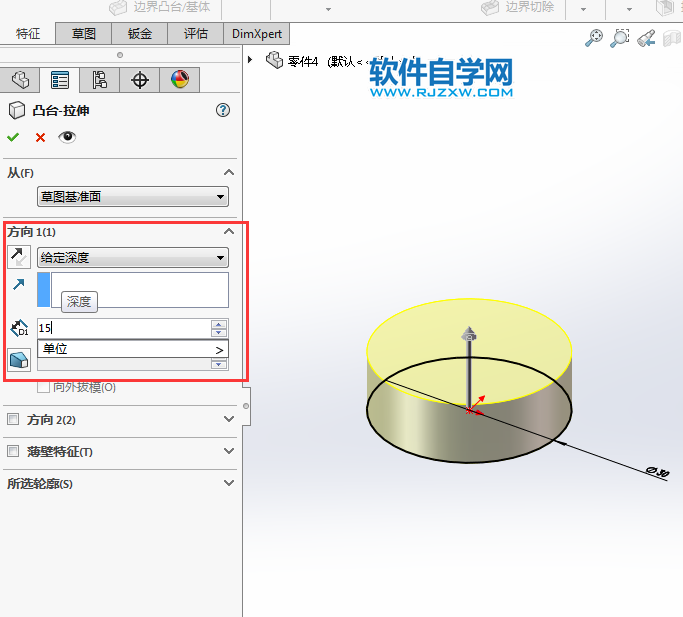This screenshot has height=617, width=683.
Task: Click the Section View icon
Action: click(x=672, y=38)
